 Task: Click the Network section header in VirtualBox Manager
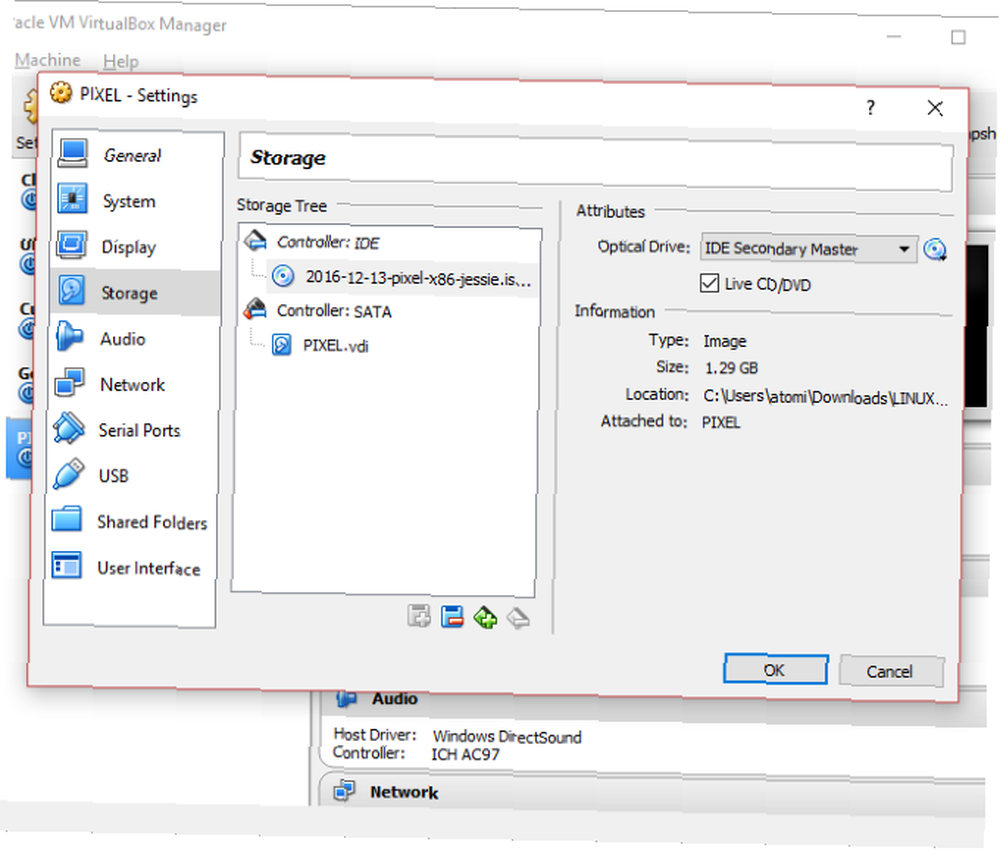(404, 792)
